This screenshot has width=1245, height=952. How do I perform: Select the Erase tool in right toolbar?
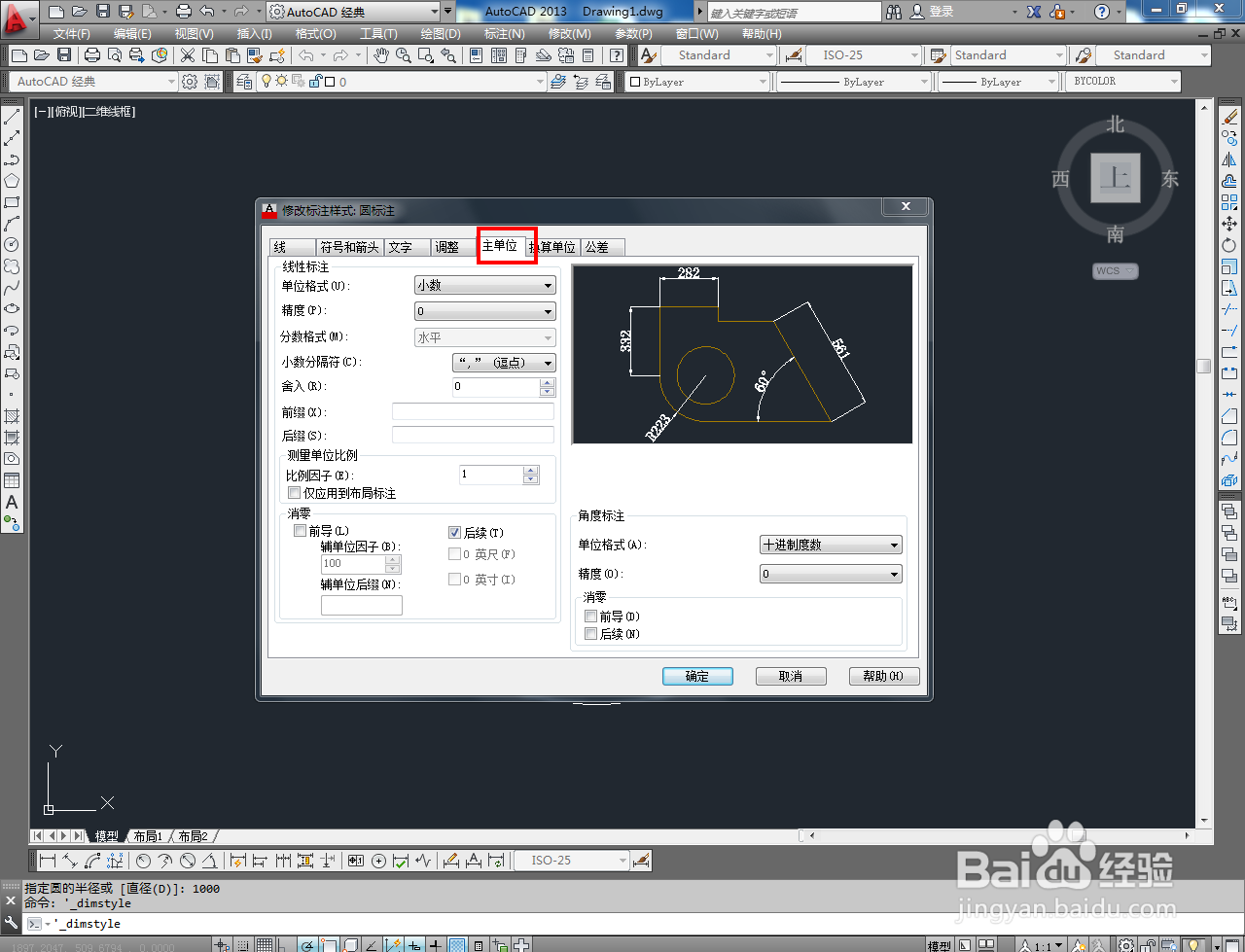(x=1229, y=118)
